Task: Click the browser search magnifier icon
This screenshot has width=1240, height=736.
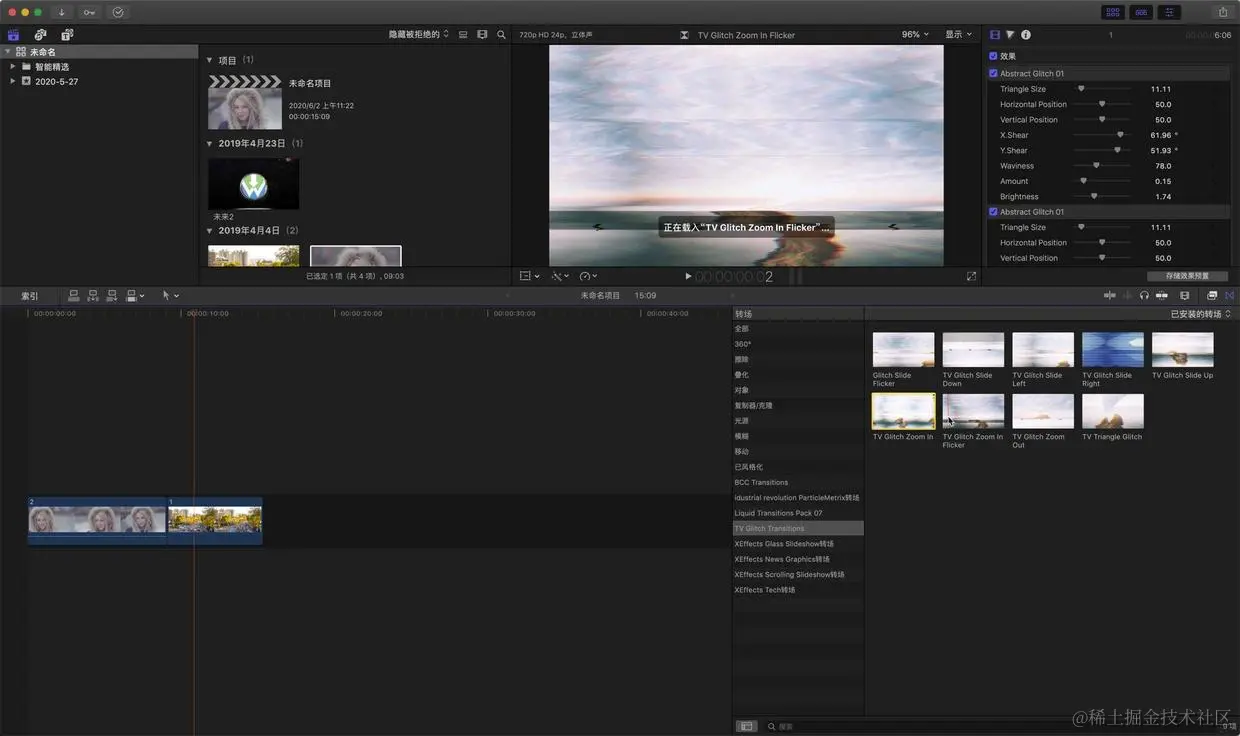Action: coord(501,34)
